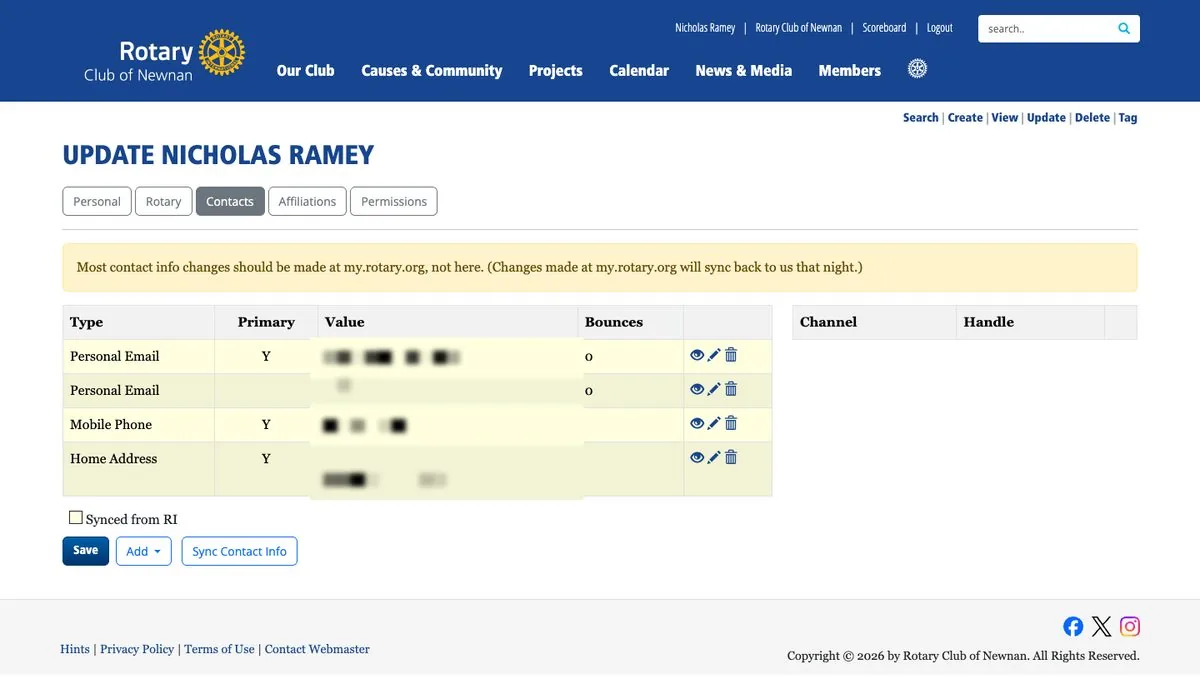
Task: Click the Primary column header
Action: tap(266, 322)
